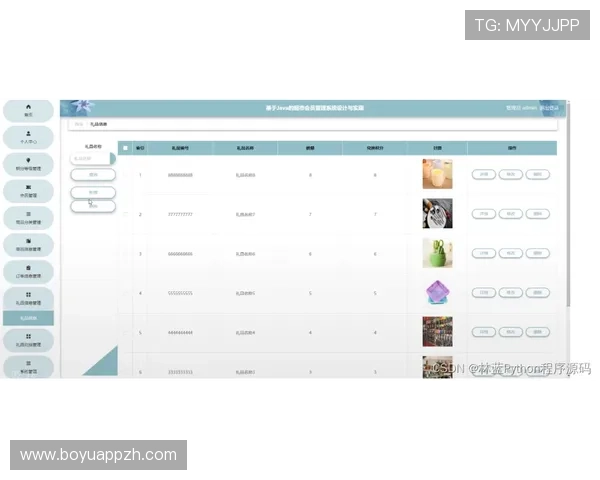The height and width of the screenshot is (480, 600).
Task: Expand the system management (系统管理) menu
Action: click(28, 367)
